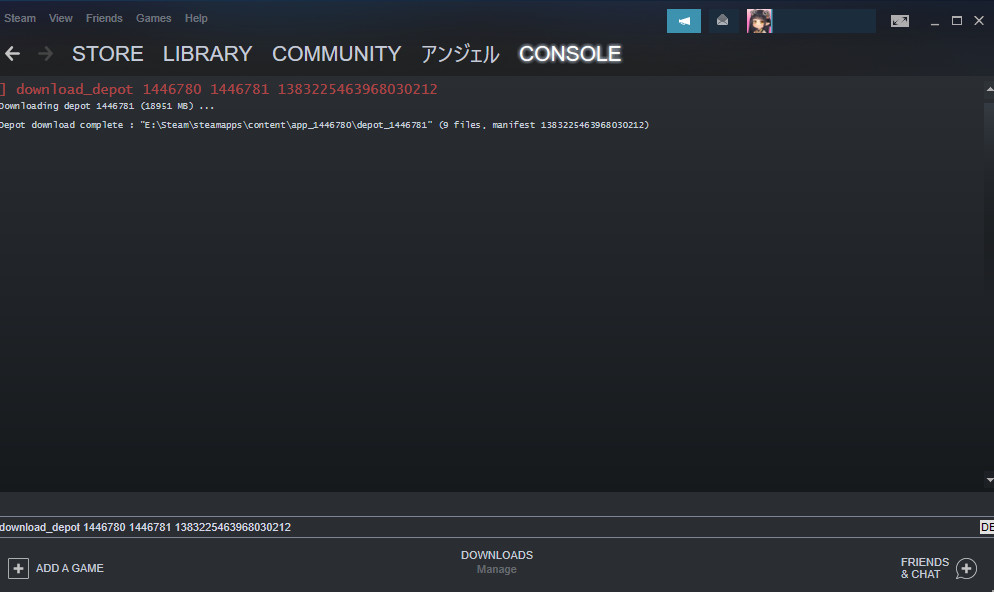This screenshot has height=592, width=994.
Task: Go back with the left arrow
Action: click(13, 54)
